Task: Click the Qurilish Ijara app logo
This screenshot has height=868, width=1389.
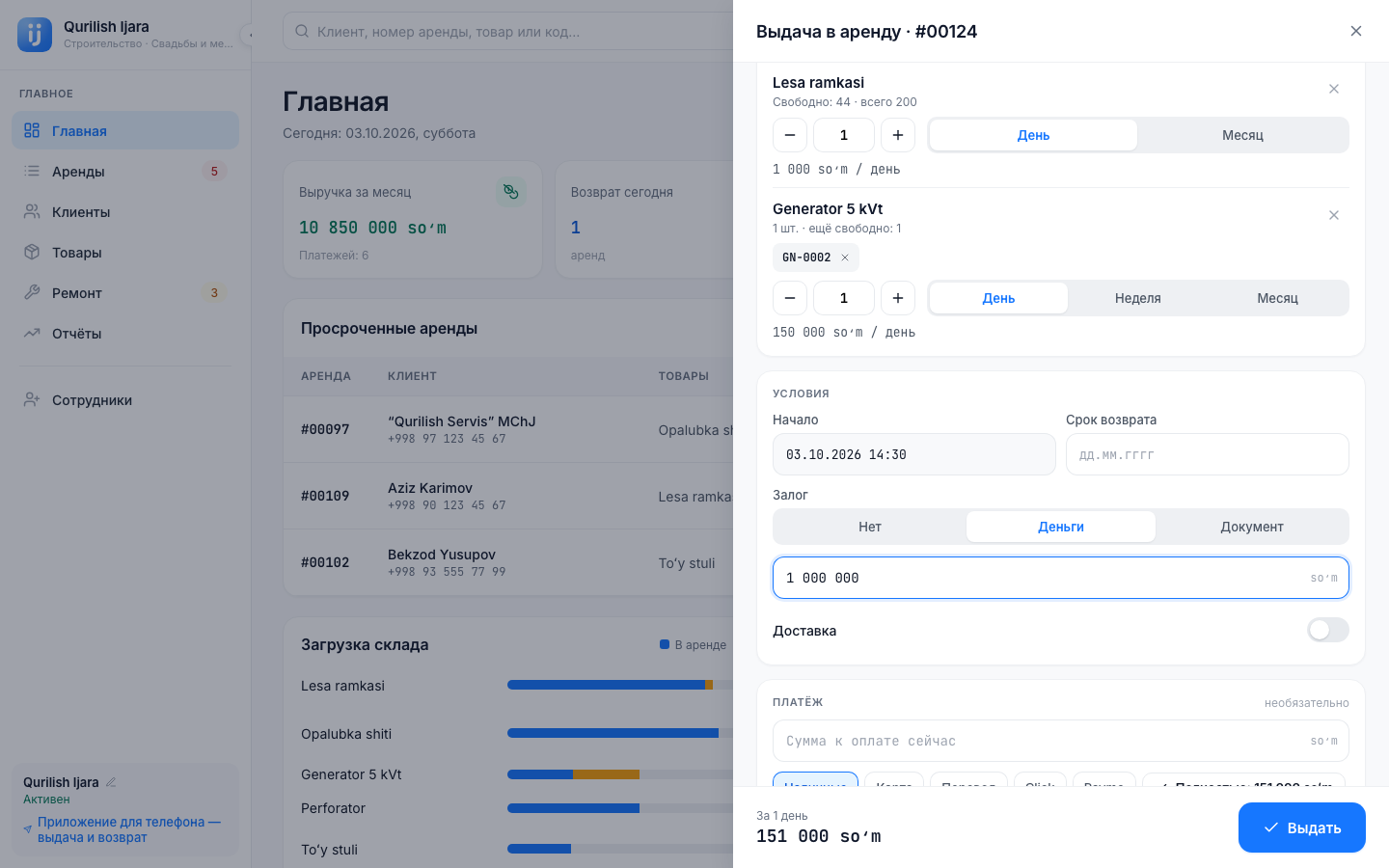Action: 35,35
